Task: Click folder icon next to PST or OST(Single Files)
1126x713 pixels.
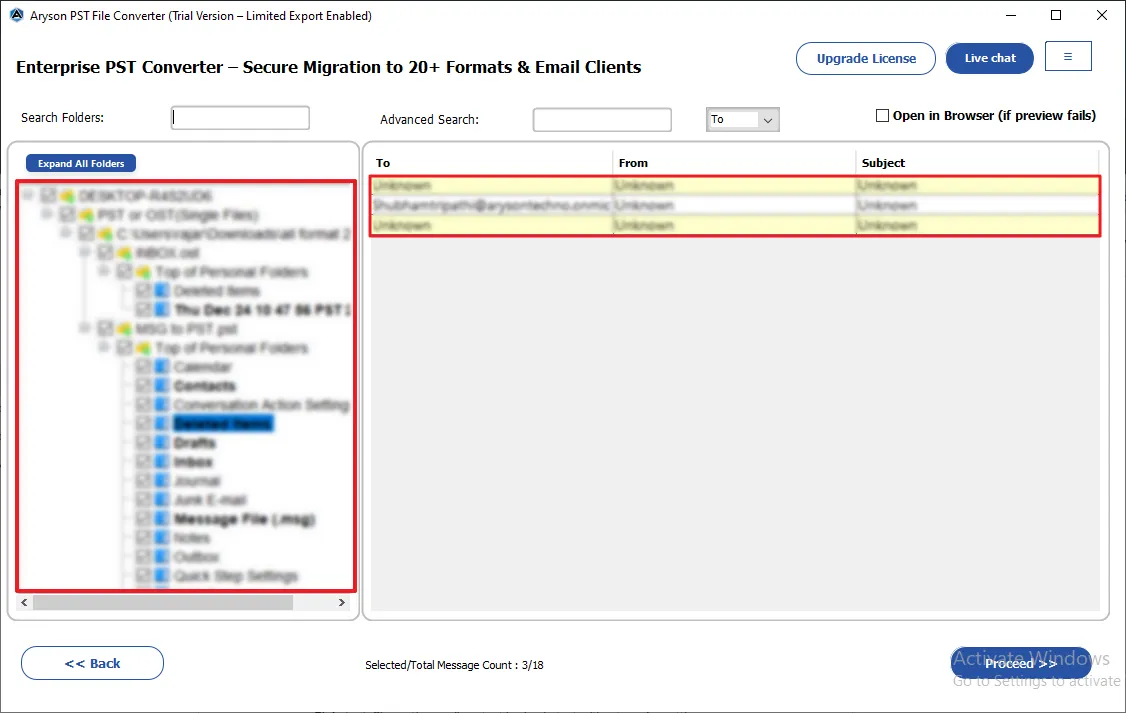Action: coord(87,215)
